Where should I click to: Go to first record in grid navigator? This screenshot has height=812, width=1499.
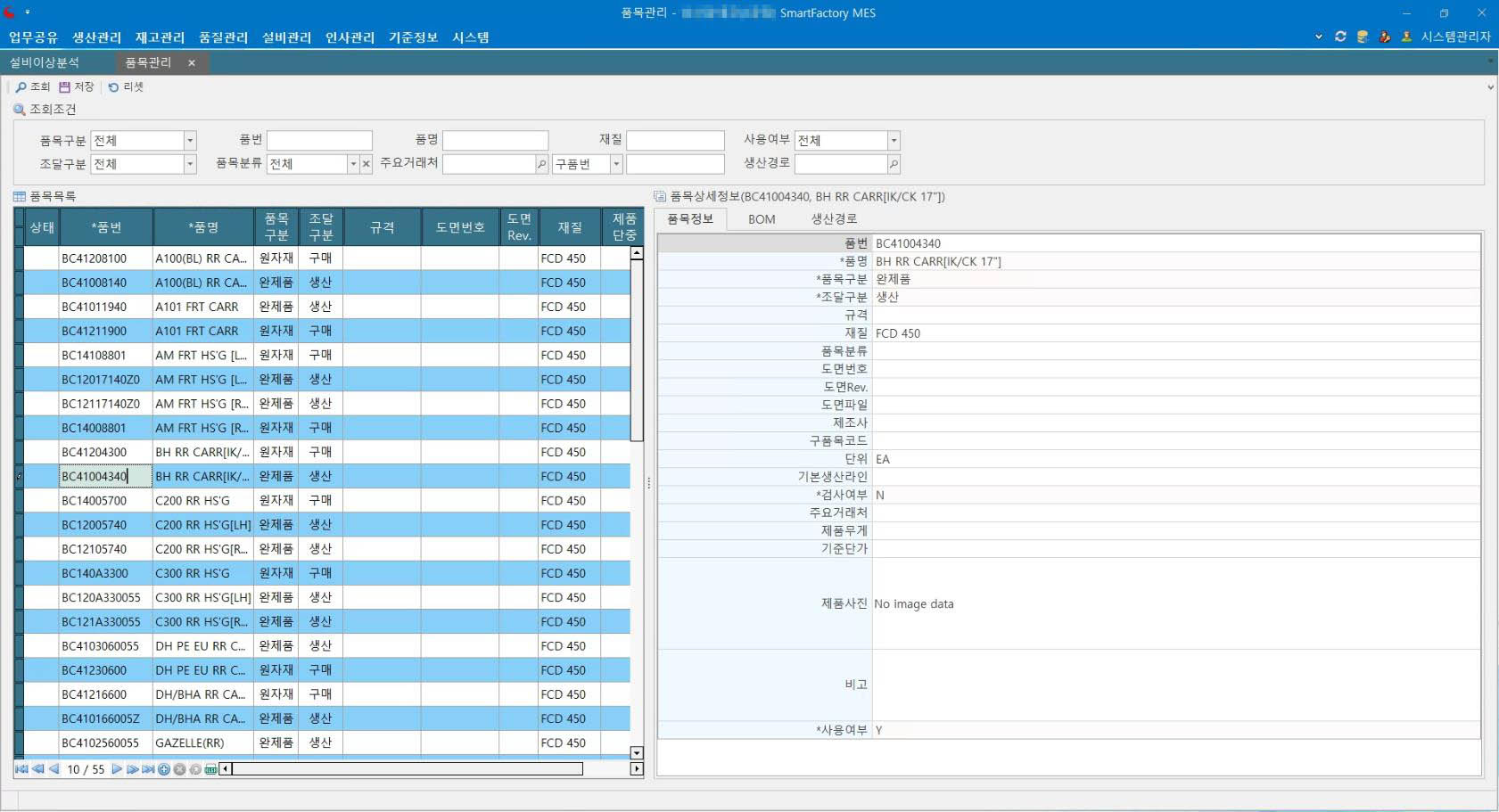tap(21, 769)
